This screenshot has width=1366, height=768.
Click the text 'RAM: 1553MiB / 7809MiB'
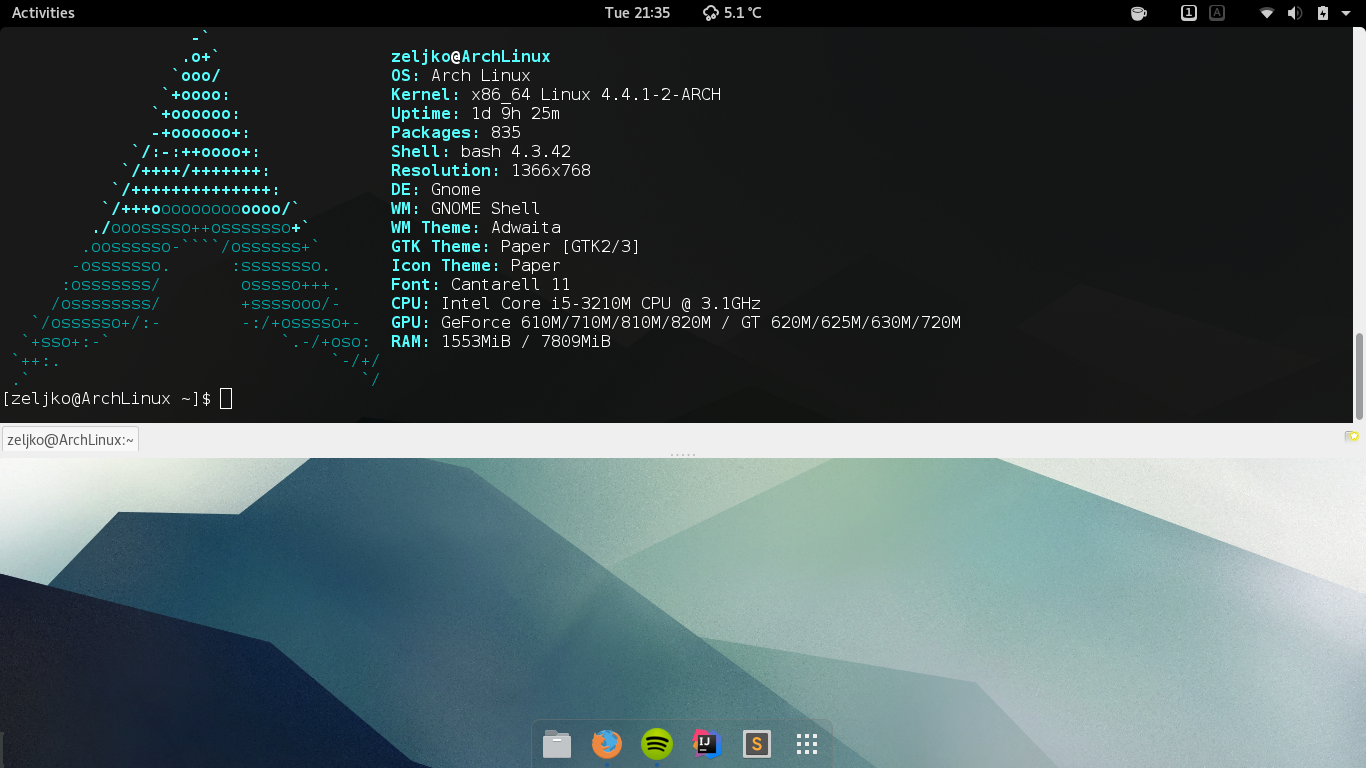point(501,342)
